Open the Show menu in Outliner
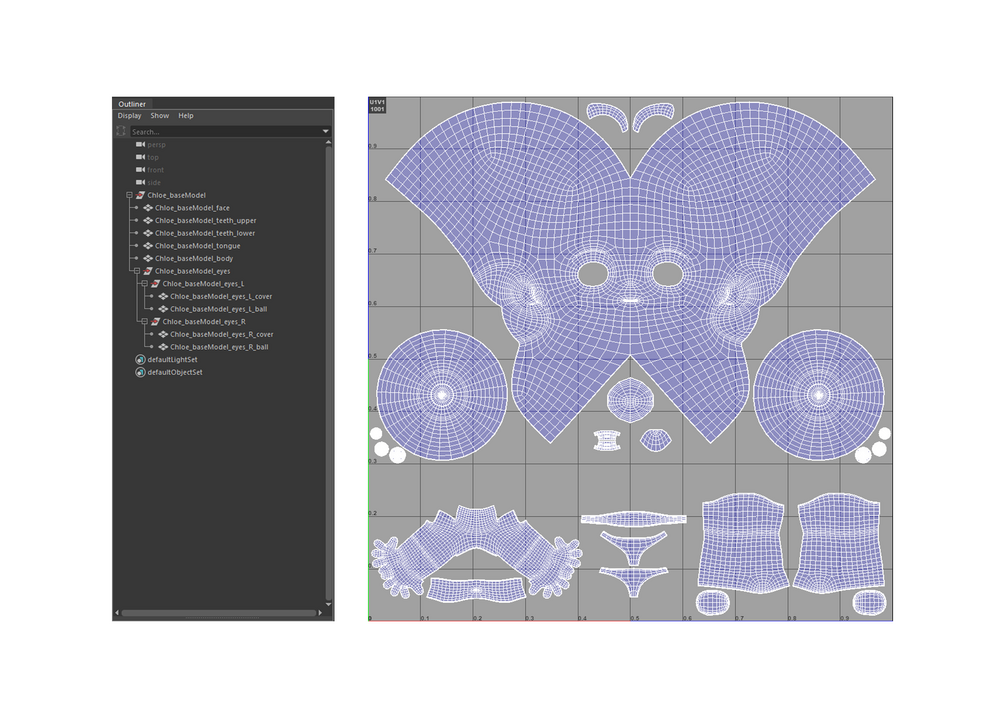 pyautogui.click(x=160, y=116)
